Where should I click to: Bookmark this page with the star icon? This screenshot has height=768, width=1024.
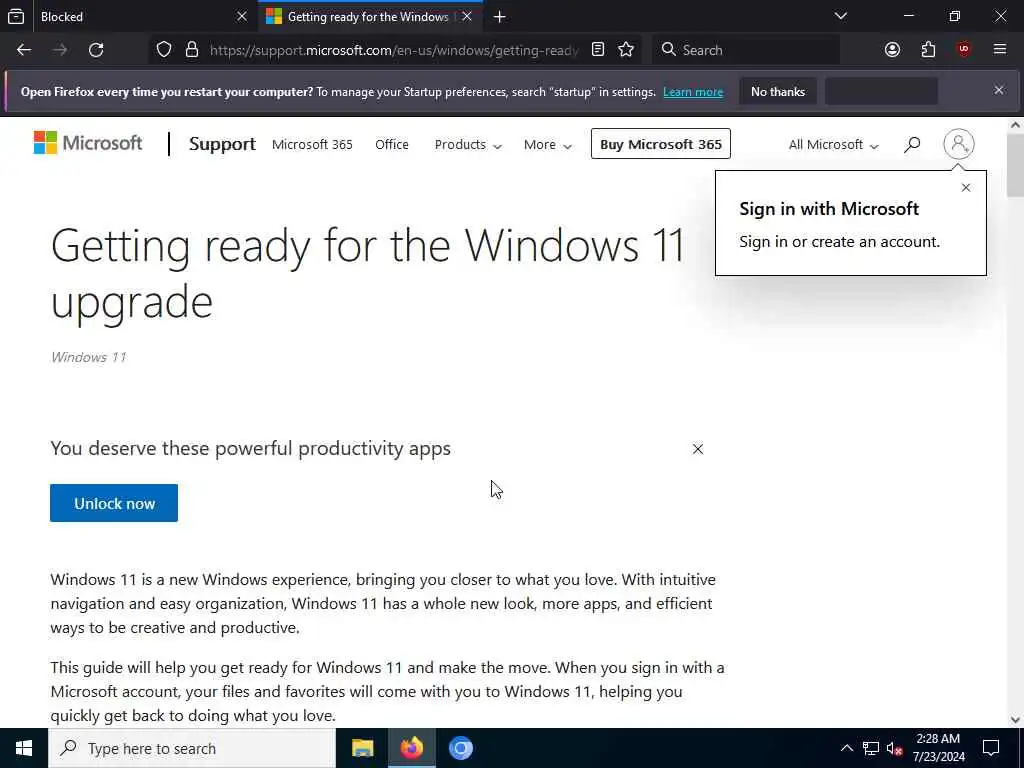[x=626, y=50]
